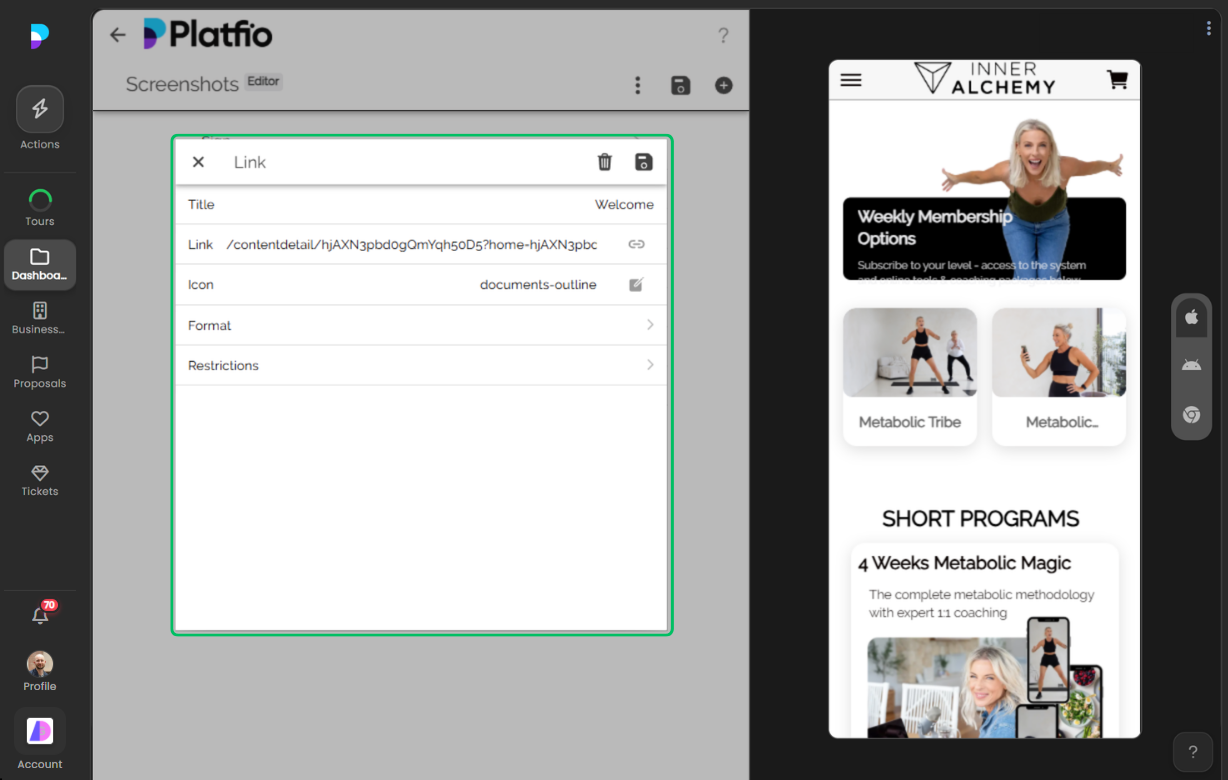Open the Inner Alchemy hamburger menu
This screenshot has width=1228, height=780.
coord(851,79)
